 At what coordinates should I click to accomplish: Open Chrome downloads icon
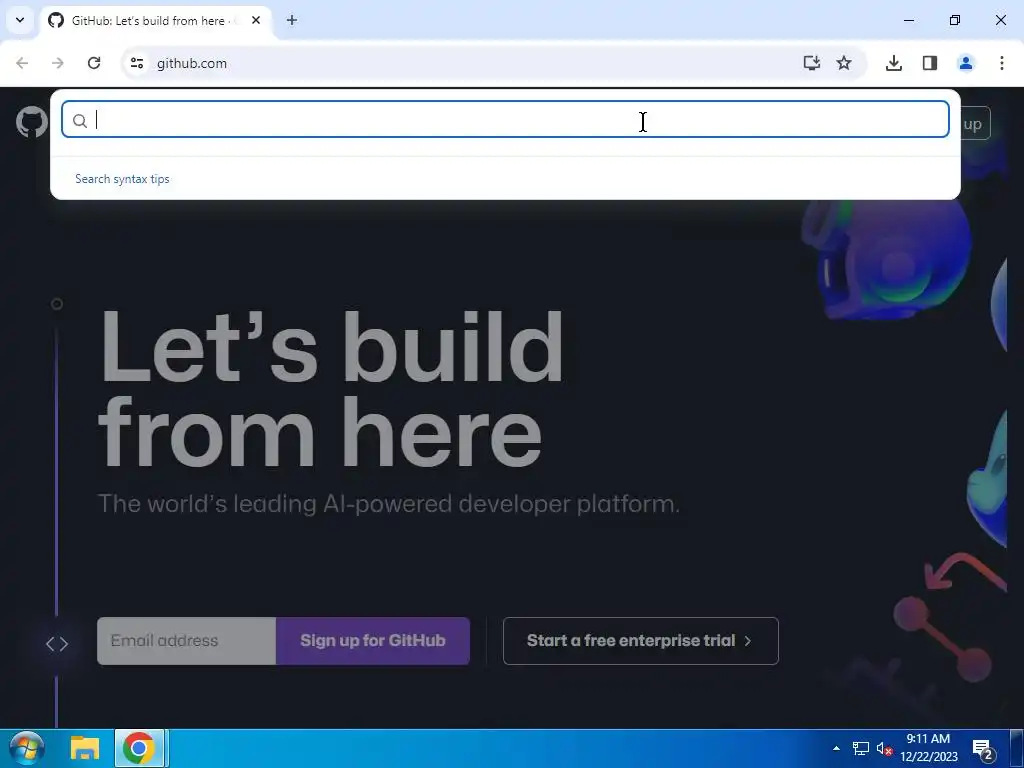pos(893,63)
